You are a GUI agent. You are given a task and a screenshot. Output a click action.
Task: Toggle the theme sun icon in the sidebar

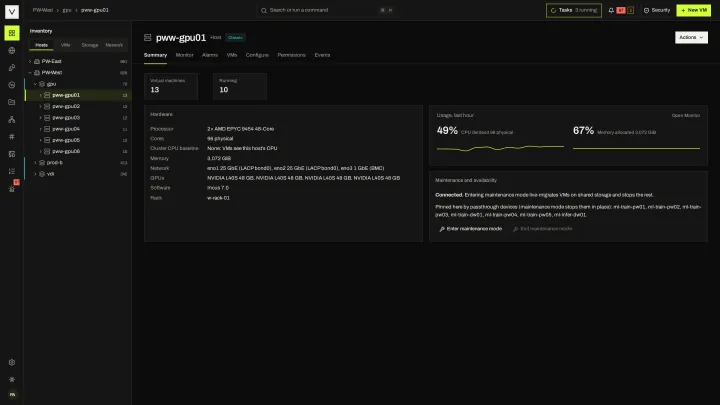[x=12, y=379]
